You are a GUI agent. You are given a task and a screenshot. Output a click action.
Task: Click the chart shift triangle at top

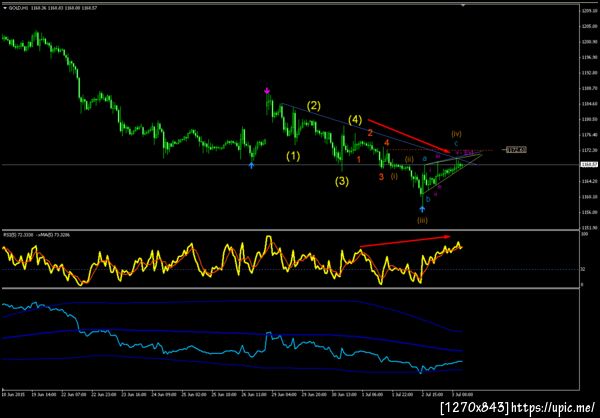tap(464, 5)
